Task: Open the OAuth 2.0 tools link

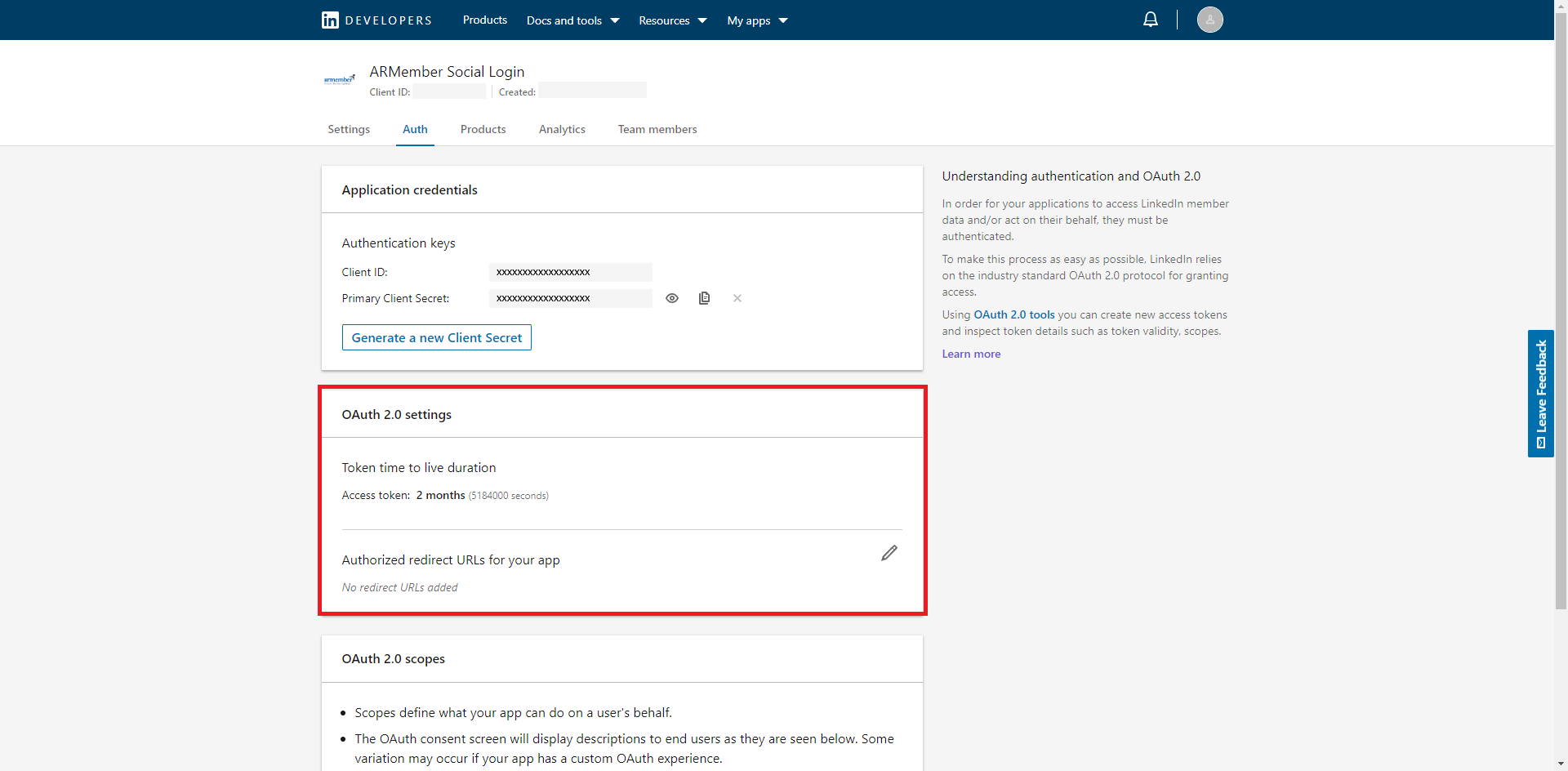Action: pyautogui.click(x=1013, y=314)
